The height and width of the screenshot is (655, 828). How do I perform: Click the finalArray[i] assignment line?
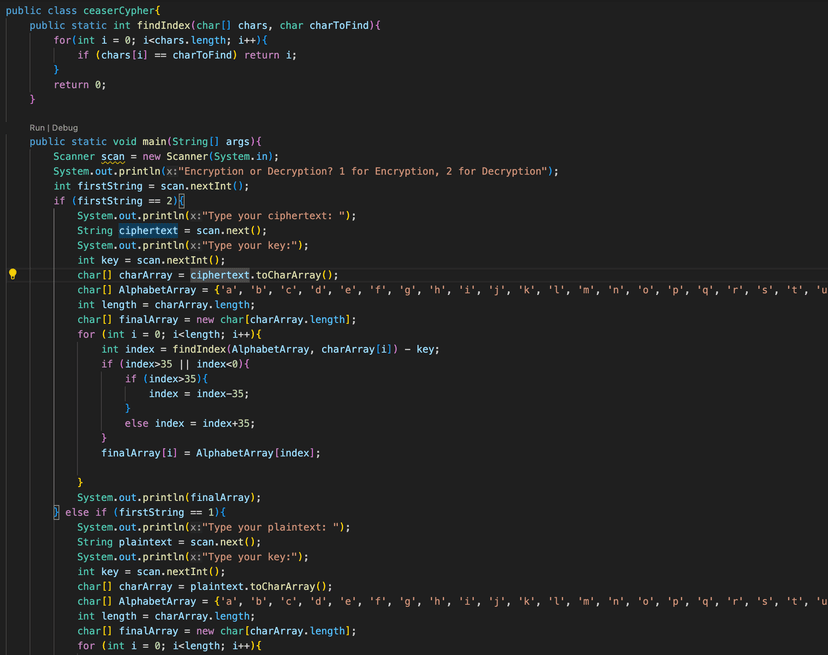[x=211, y=453]
